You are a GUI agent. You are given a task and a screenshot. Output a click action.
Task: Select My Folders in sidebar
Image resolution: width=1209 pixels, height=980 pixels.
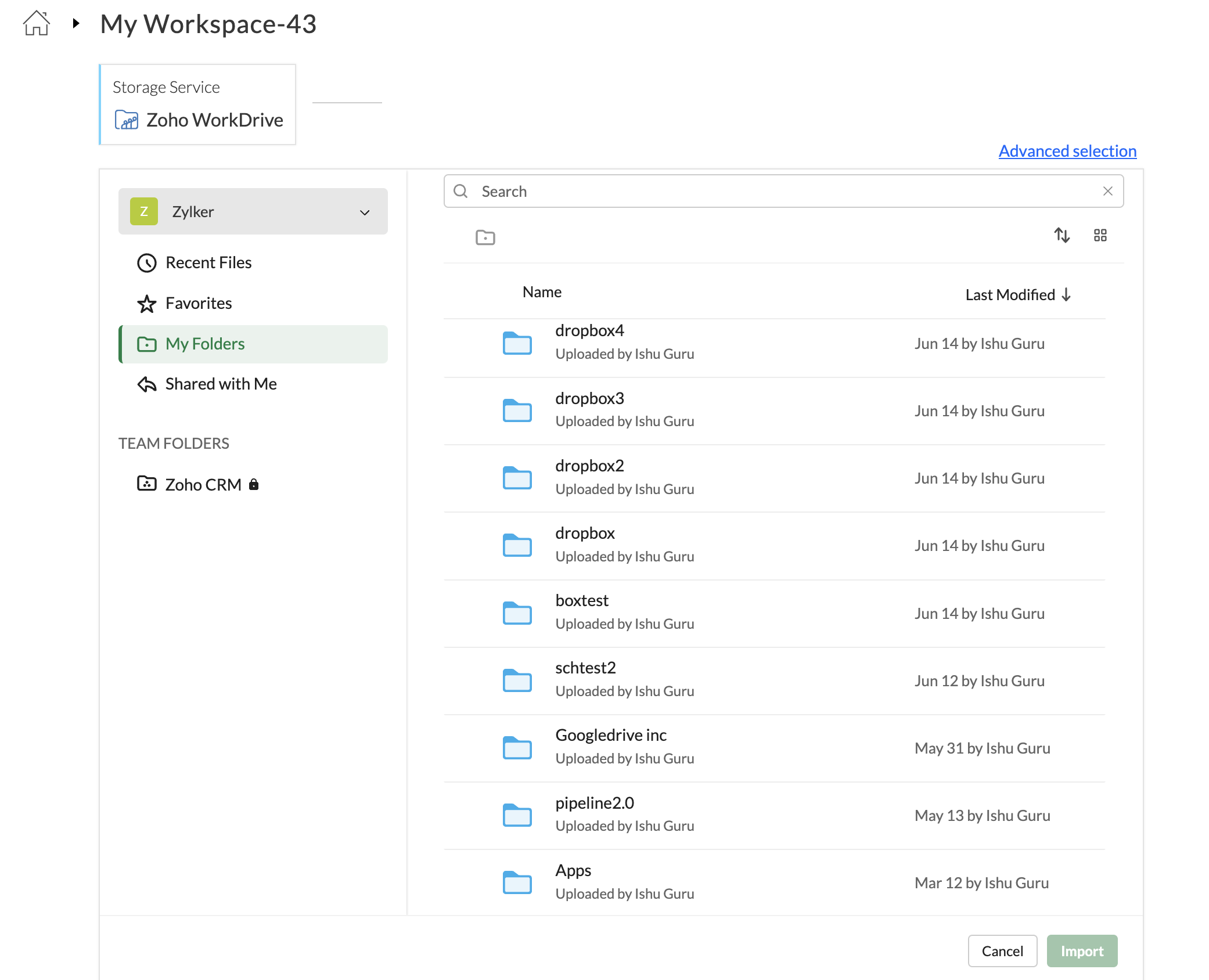(205, 344)
